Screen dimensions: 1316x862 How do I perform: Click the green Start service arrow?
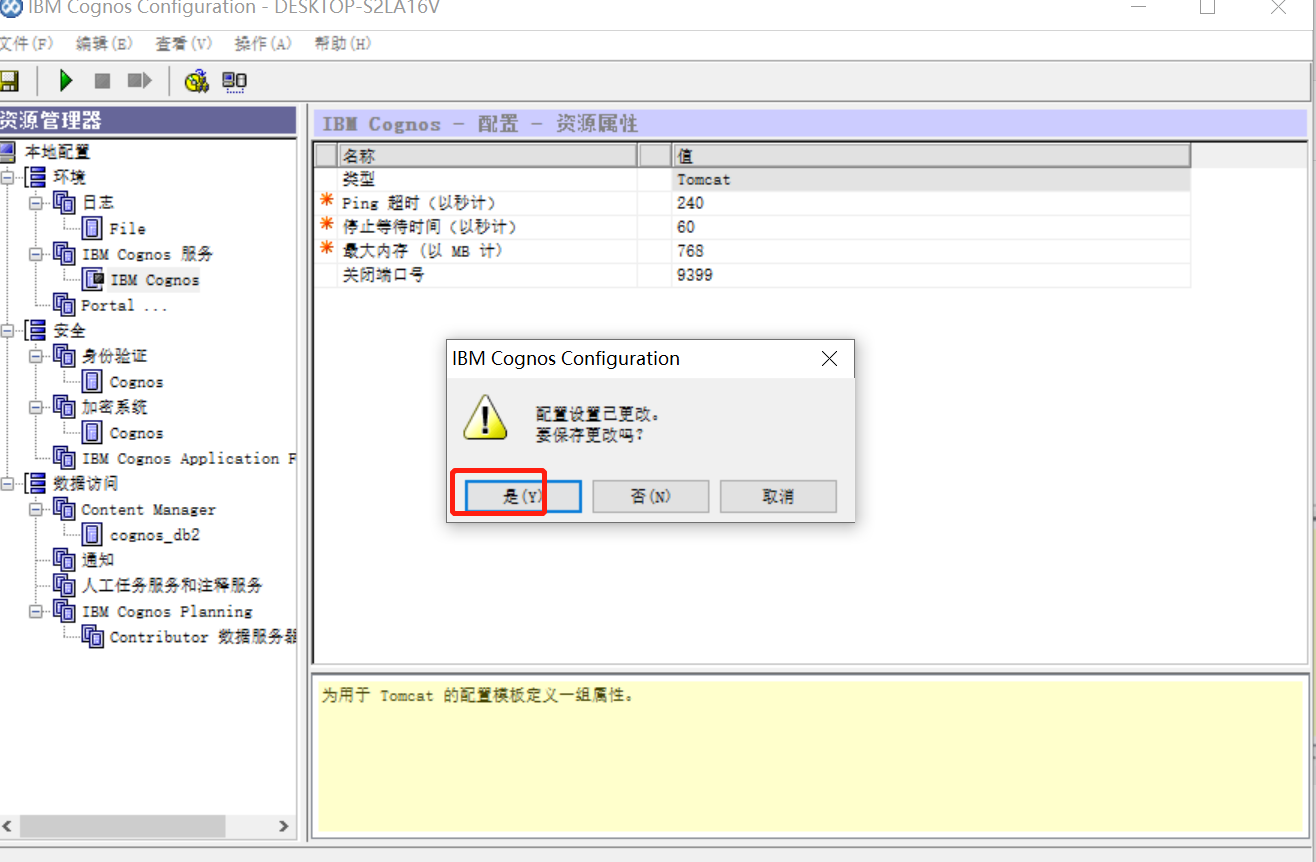66,81
